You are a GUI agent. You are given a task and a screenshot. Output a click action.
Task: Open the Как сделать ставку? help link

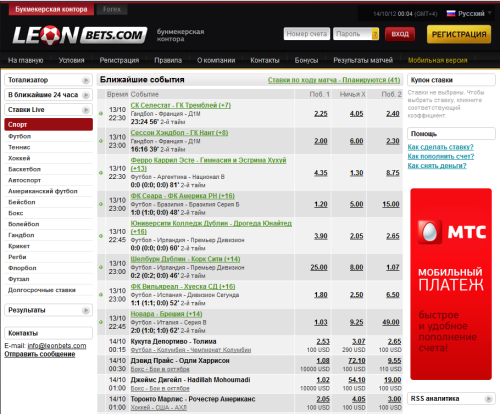[440, 147]
